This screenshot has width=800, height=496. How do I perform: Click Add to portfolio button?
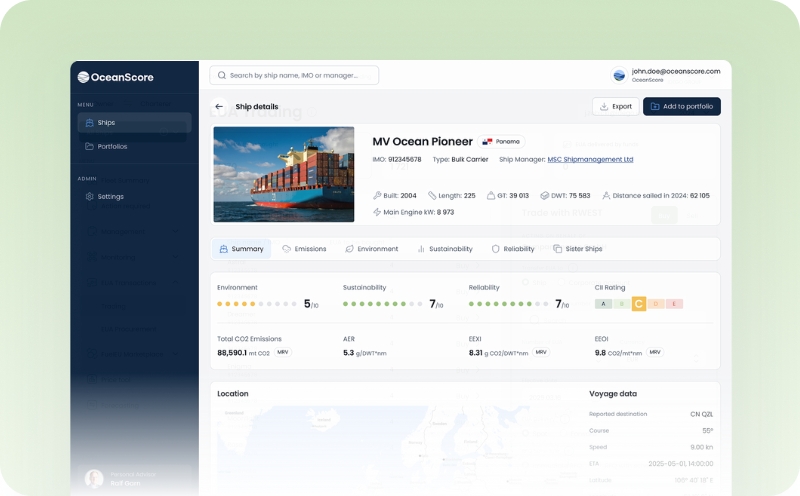681,106
